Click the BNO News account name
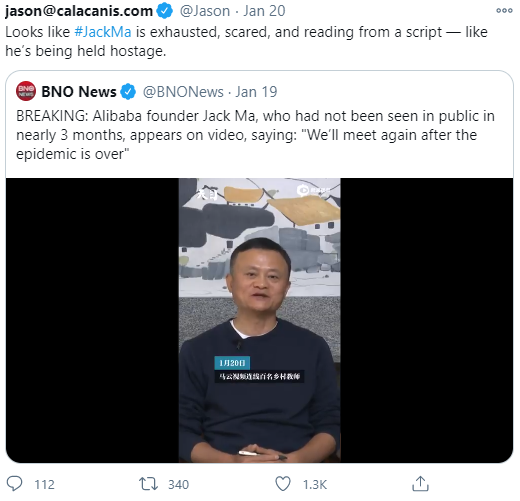 tap(79, 92)
